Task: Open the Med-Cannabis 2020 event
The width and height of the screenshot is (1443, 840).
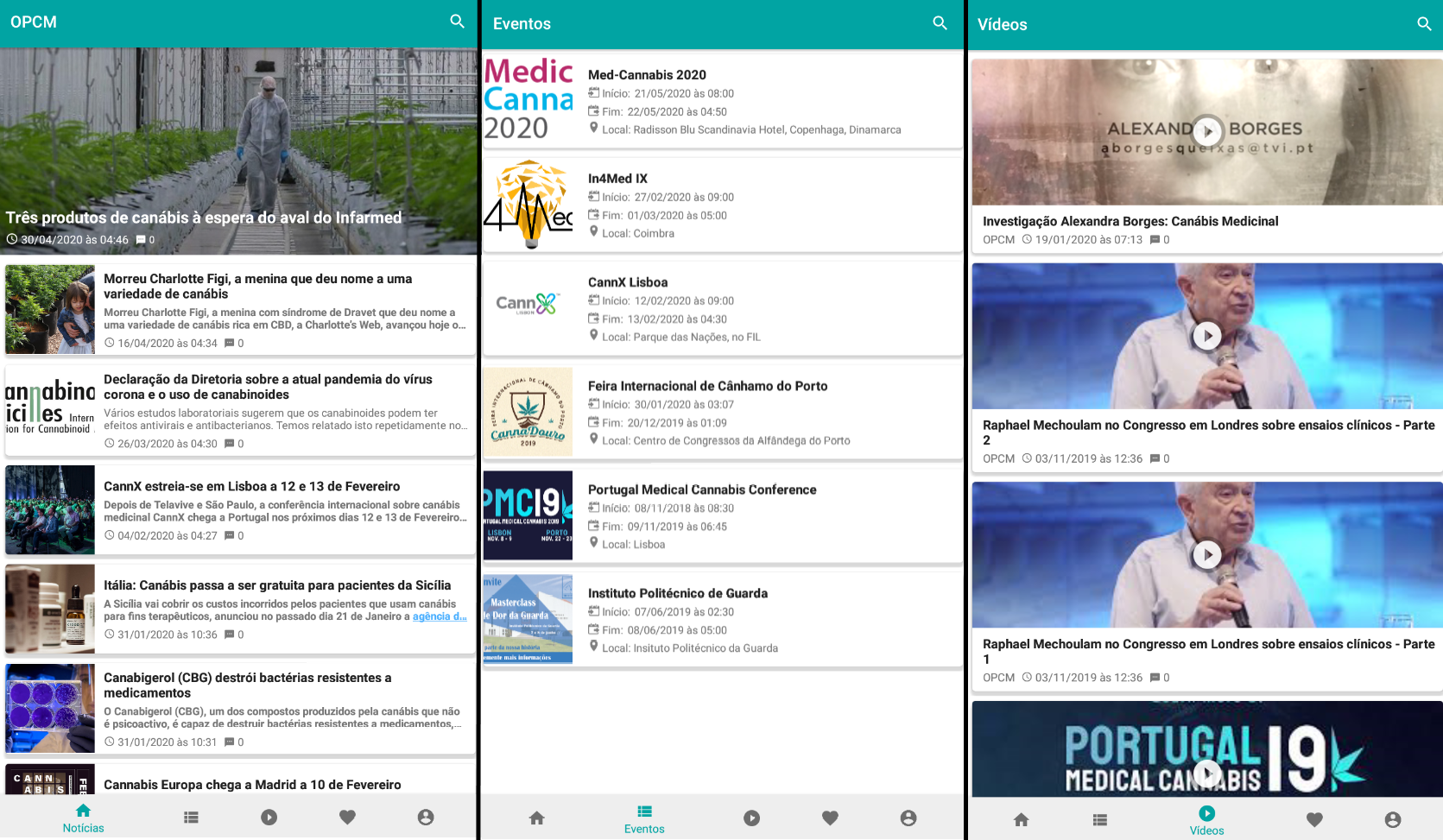Action: 723,101
